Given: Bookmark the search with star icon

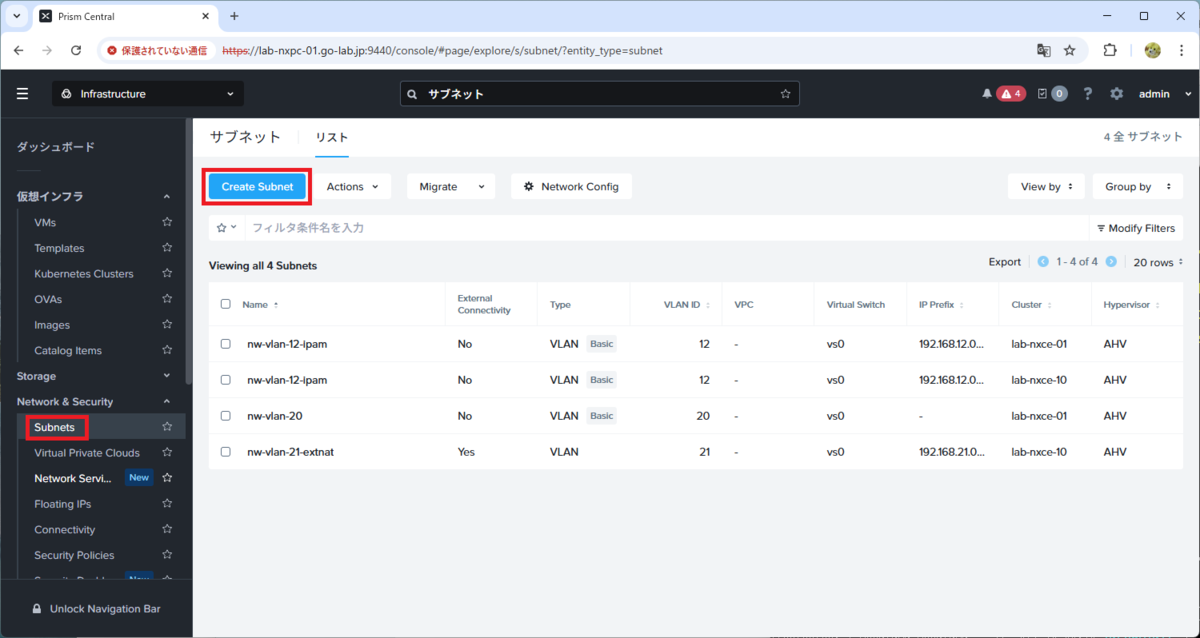Looking at the screenshot, I should point(785,94).
